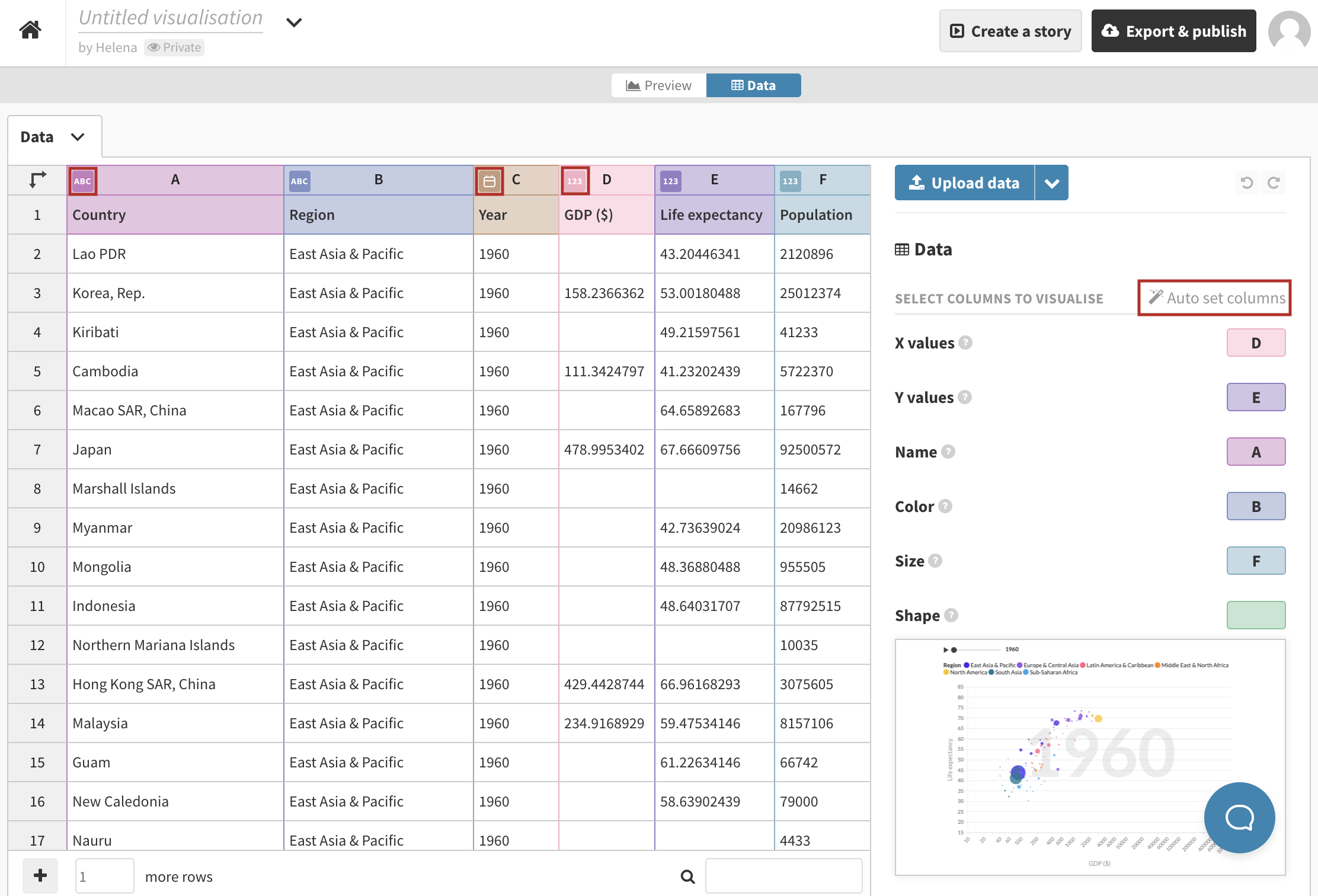The height and width of the screenshot is (896, 1318).
Task: Toggle the Private visibility badge
Action: (174, 47)
